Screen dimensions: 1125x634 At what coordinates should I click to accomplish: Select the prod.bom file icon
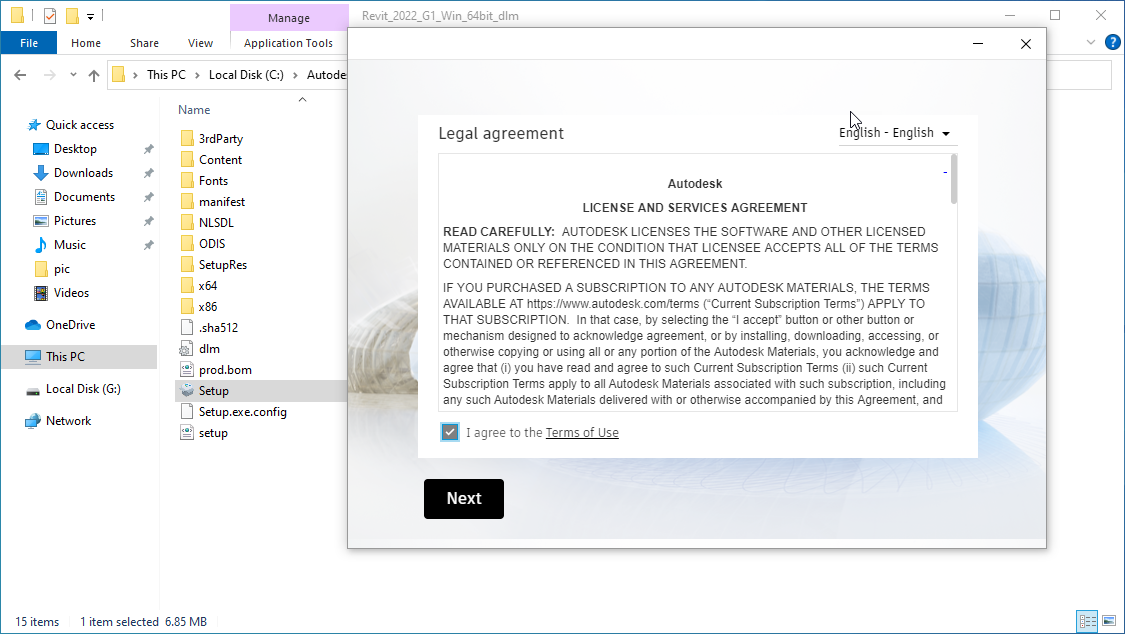[187, 369]
